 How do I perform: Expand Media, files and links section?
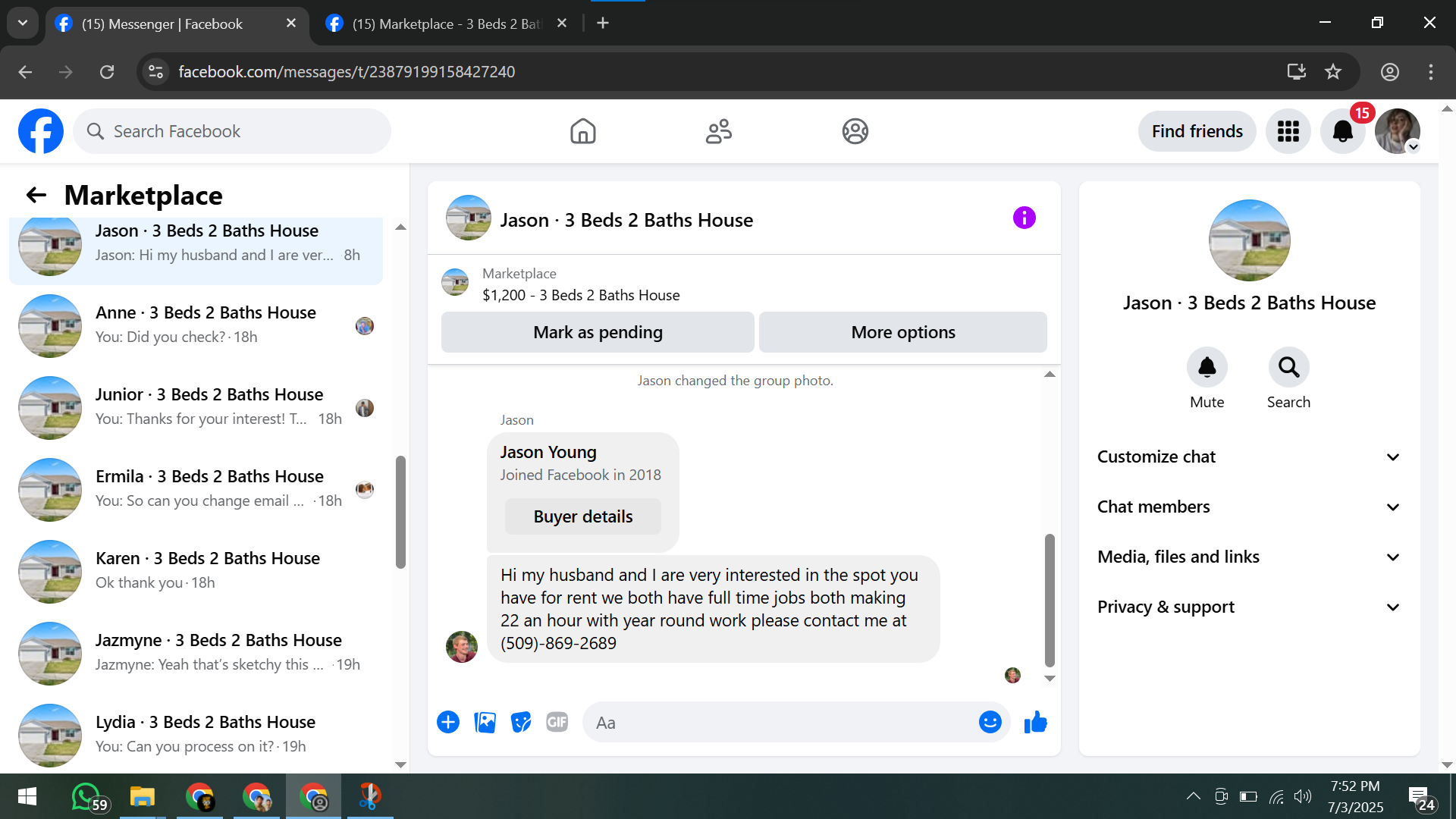[1249, 557]
